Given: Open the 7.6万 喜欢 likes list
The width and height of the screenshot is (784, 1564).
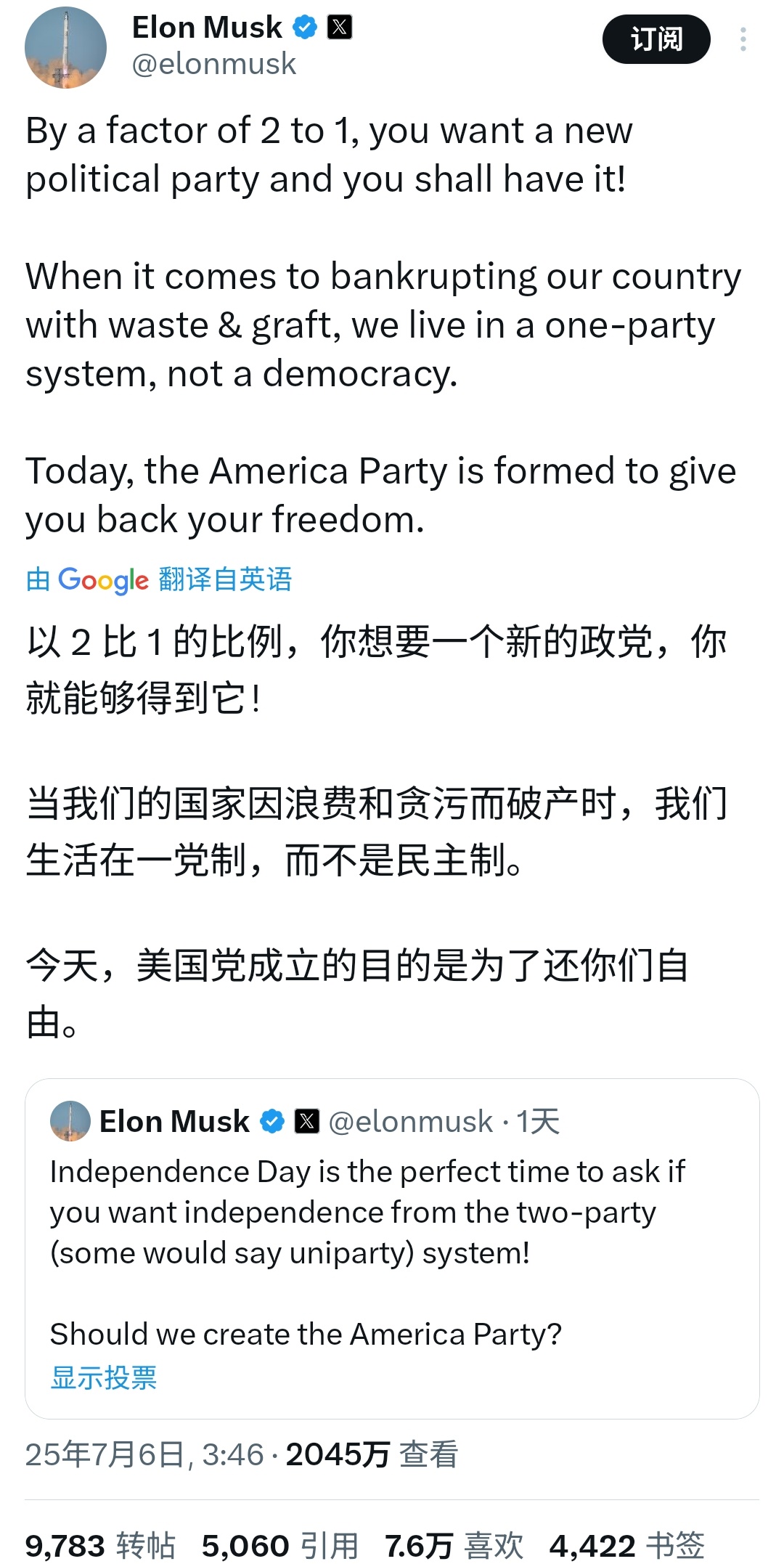Looking at the screenshot, I should 454,1545.
